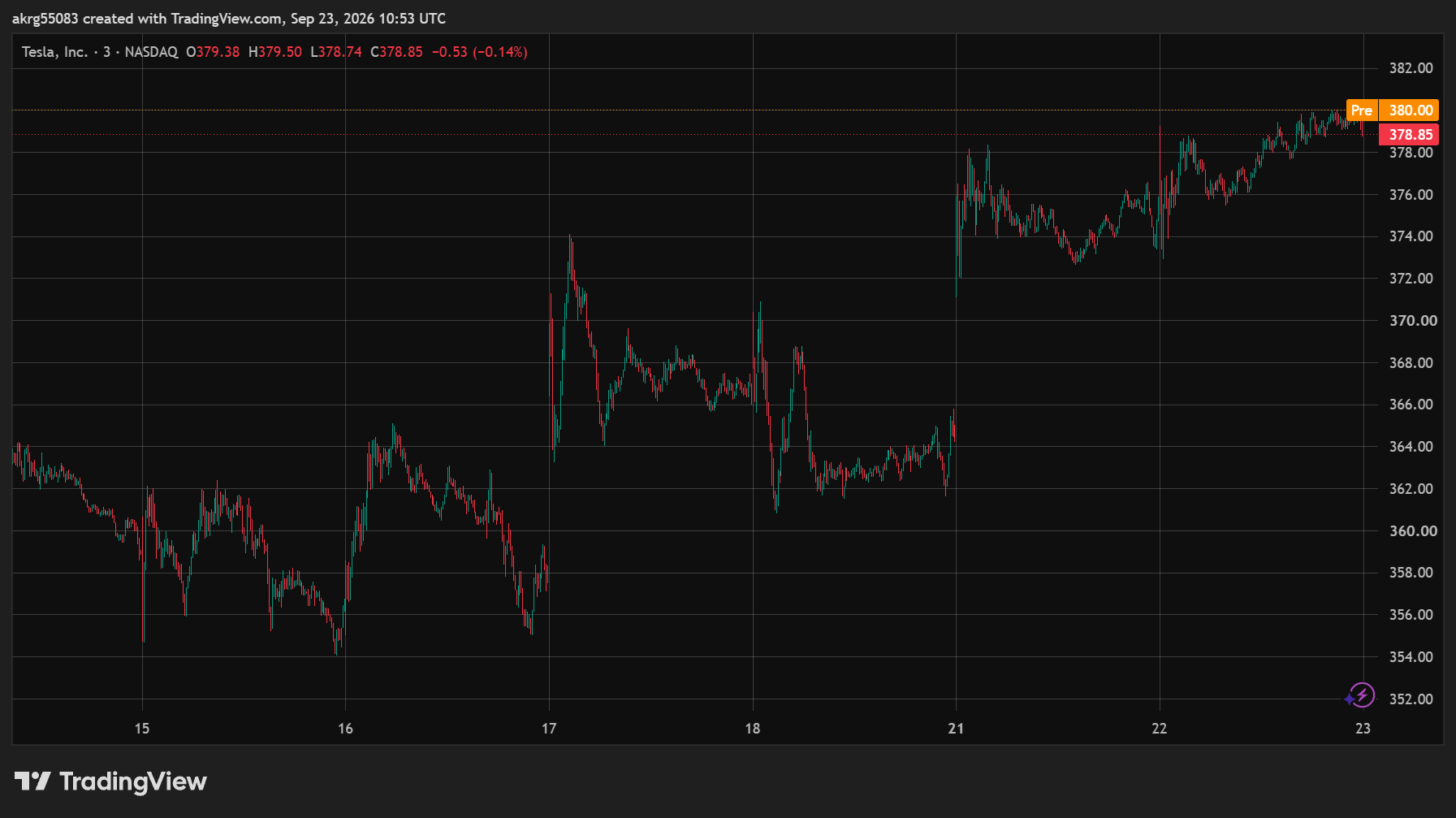This screenshot has width=1456, height=818.
Task: Click the date label 15 on time axis
Action: tap(142, 729)
